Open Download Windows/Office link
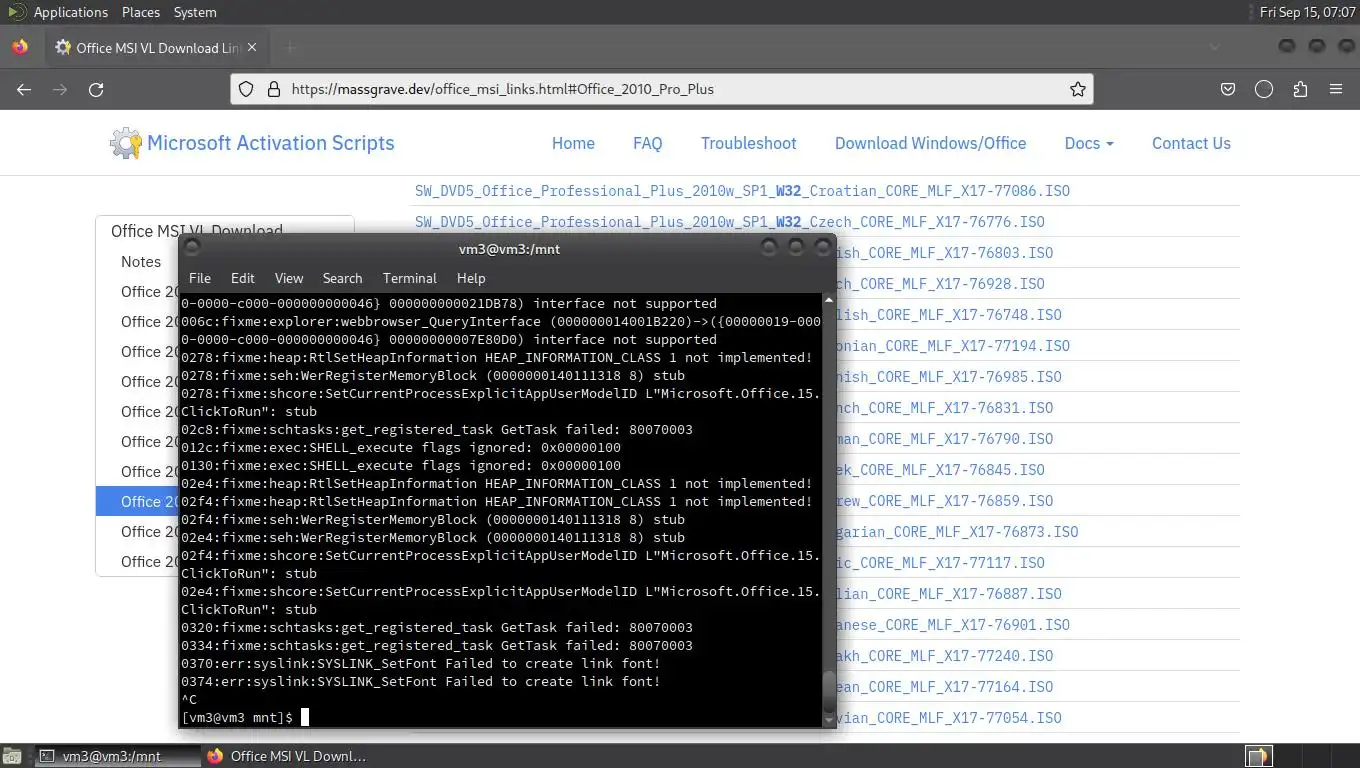The width and height of the screenshot is (1360, 768). pyautogui.click(x=931, y=143)
